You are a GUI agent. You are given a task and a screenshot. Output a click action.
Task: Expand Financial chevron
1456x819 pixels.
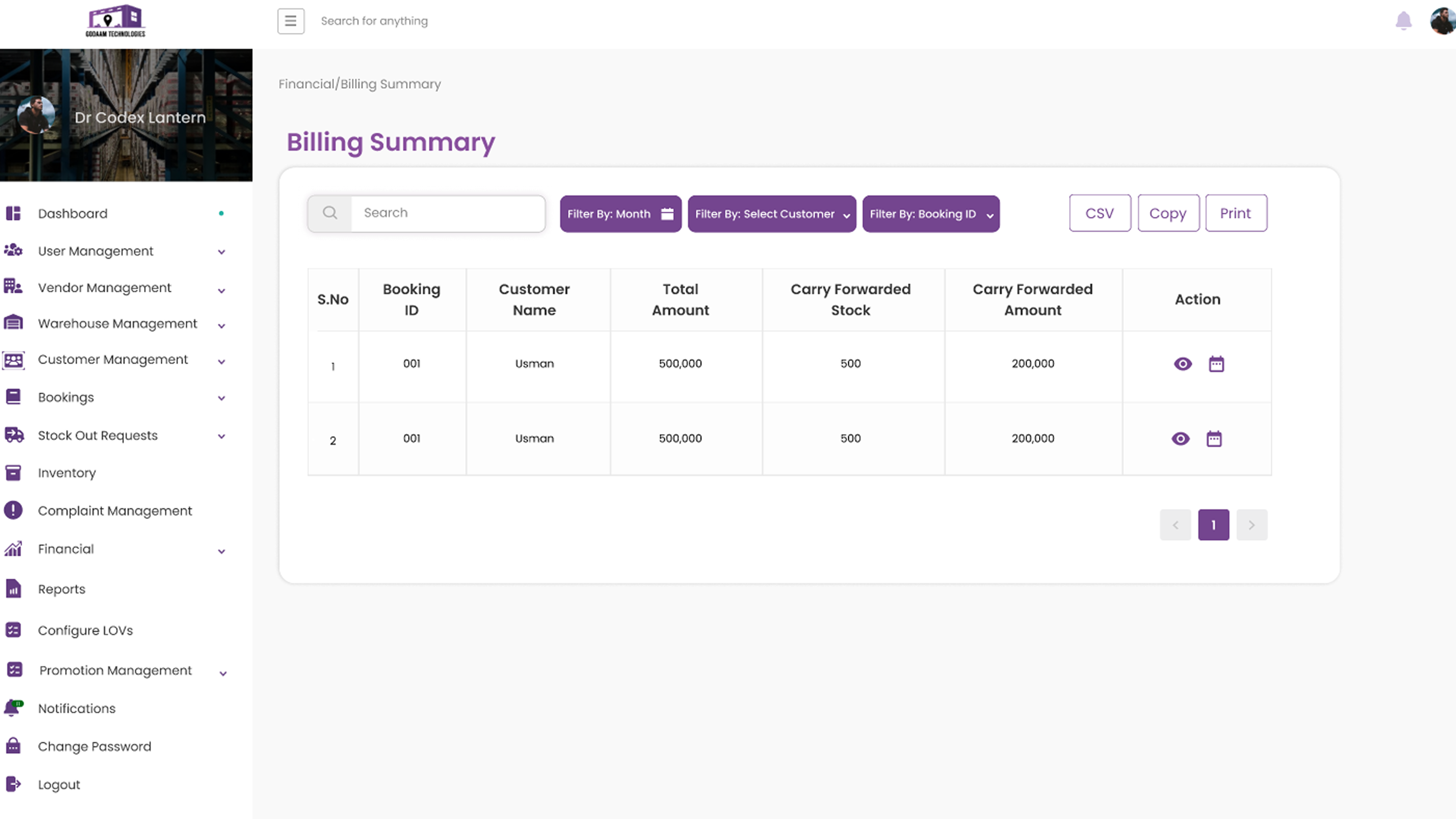(221, 551)
